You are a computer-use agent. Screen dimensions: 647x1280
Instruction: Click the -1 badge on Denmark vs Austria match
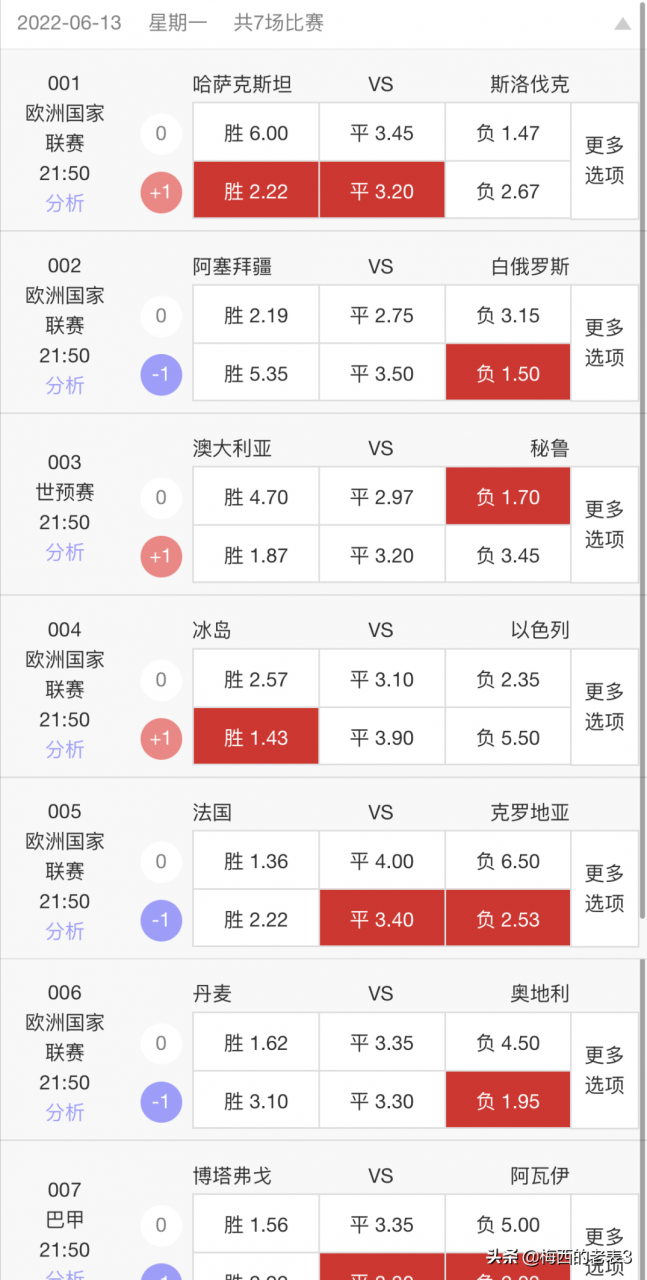point(161,1102)
